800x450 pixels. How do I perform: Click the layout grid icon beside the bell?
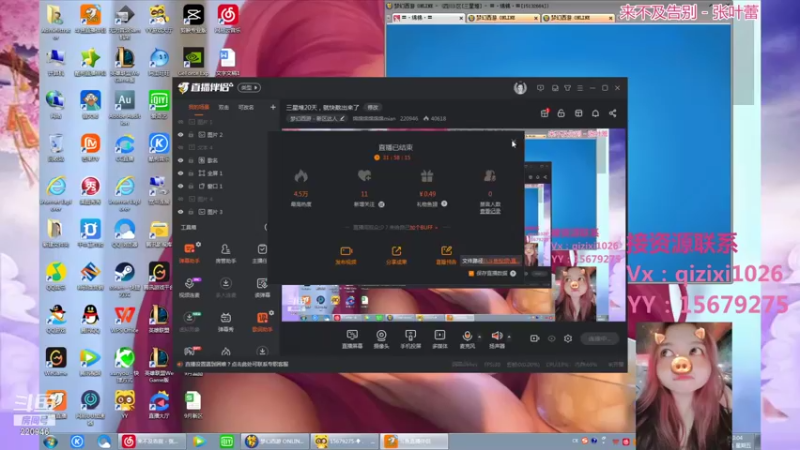579,113
